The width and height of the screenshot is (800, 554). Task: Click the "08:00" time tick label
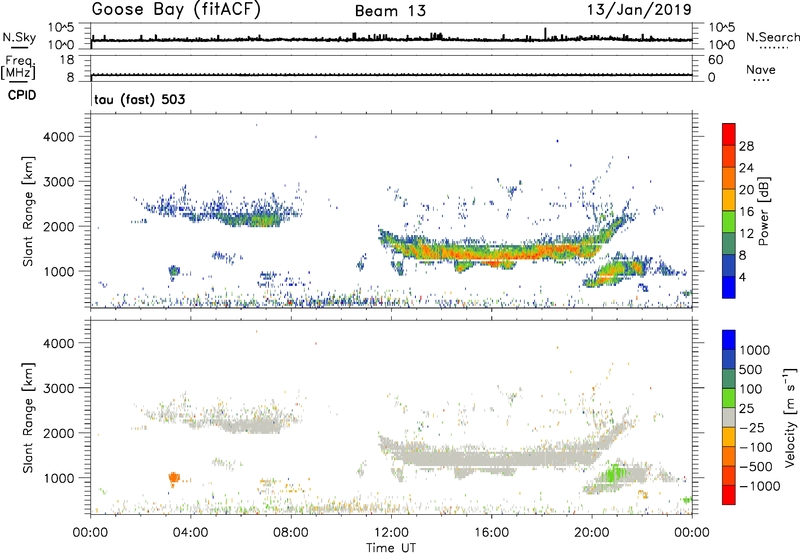click(x=291, y=533)
